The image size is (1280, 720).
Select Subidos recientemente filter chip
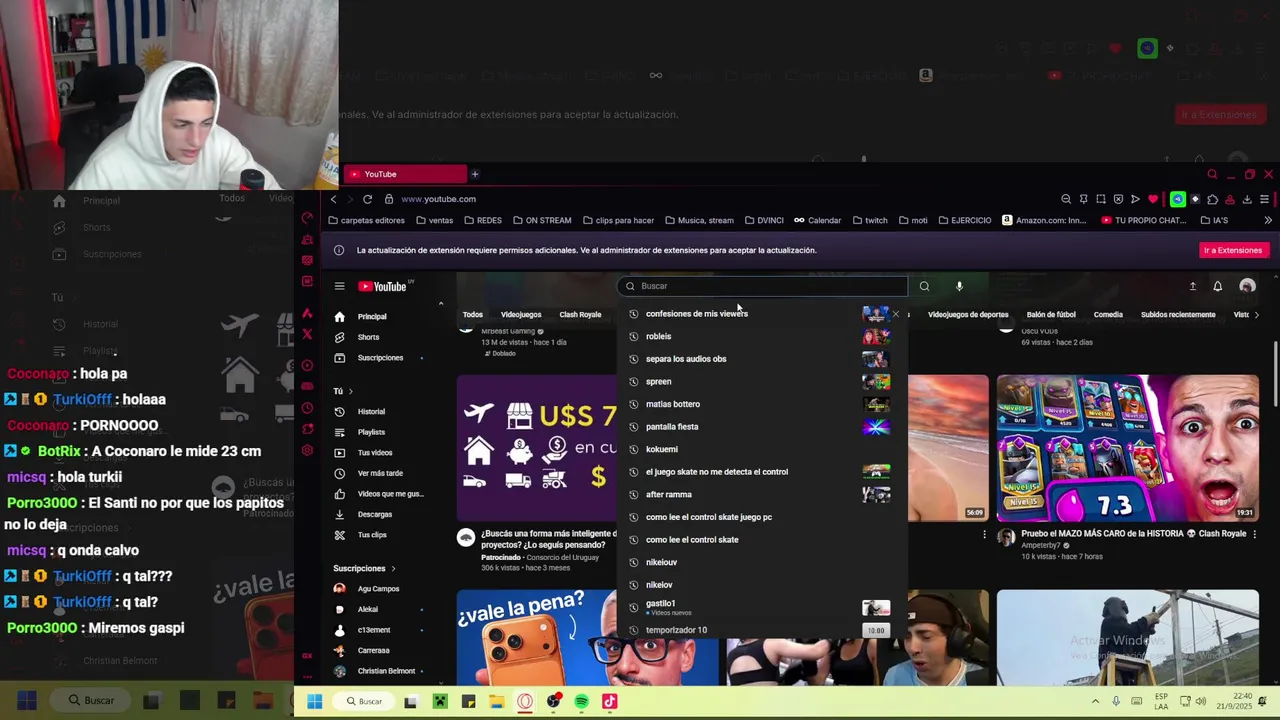point(1178,315)
